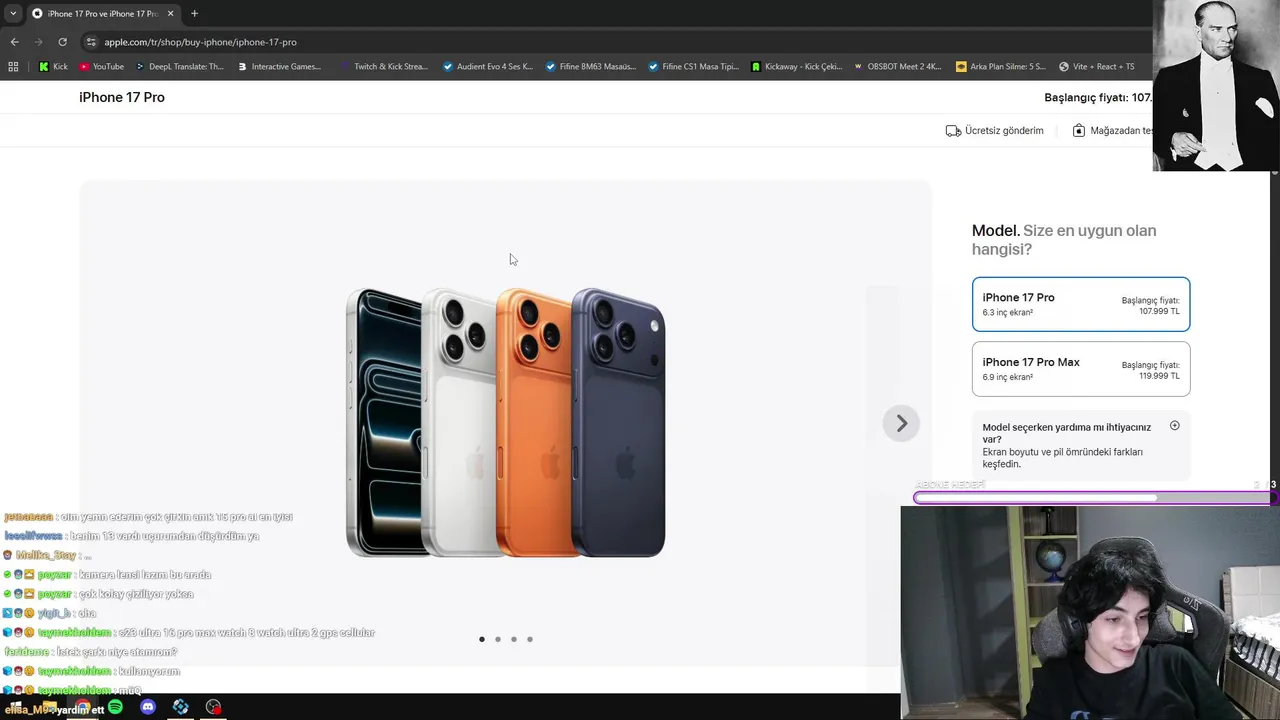Open the DeepL Translate bookmark
This screenshot has height=720, width=1280.
179,67
